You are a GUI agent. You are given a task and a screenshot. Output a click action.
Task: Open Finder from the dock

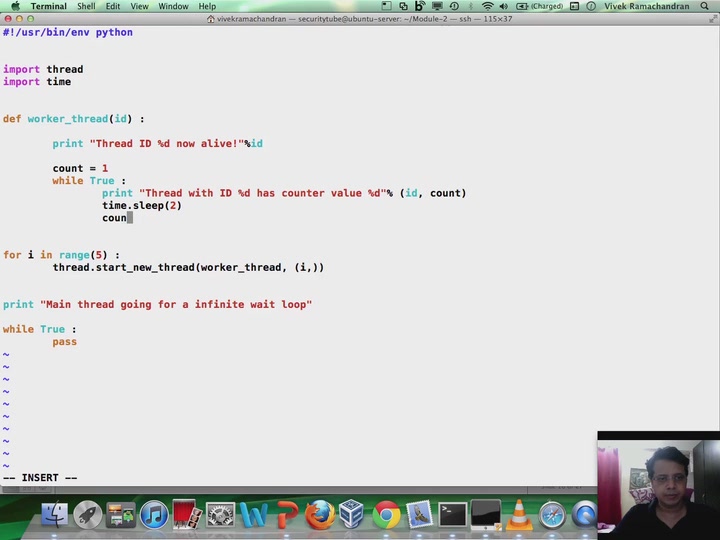point(55,514)
